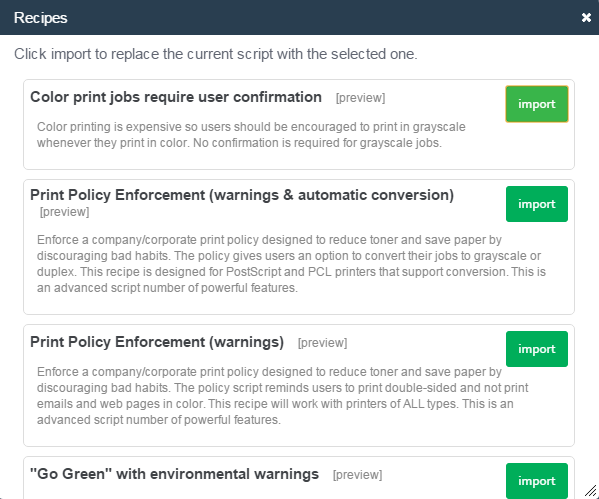Screen dimensions: 599x499
Task: Click the dialog resize grip icon
Action: [591, 491]
